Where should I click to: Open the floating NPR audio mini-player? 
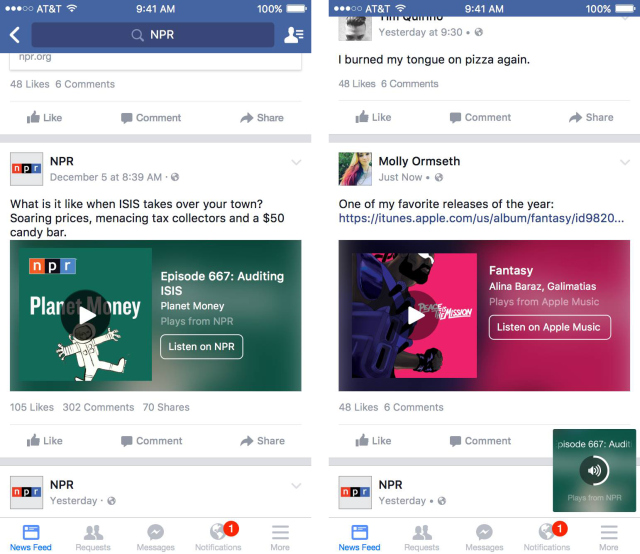pos(594,470)
